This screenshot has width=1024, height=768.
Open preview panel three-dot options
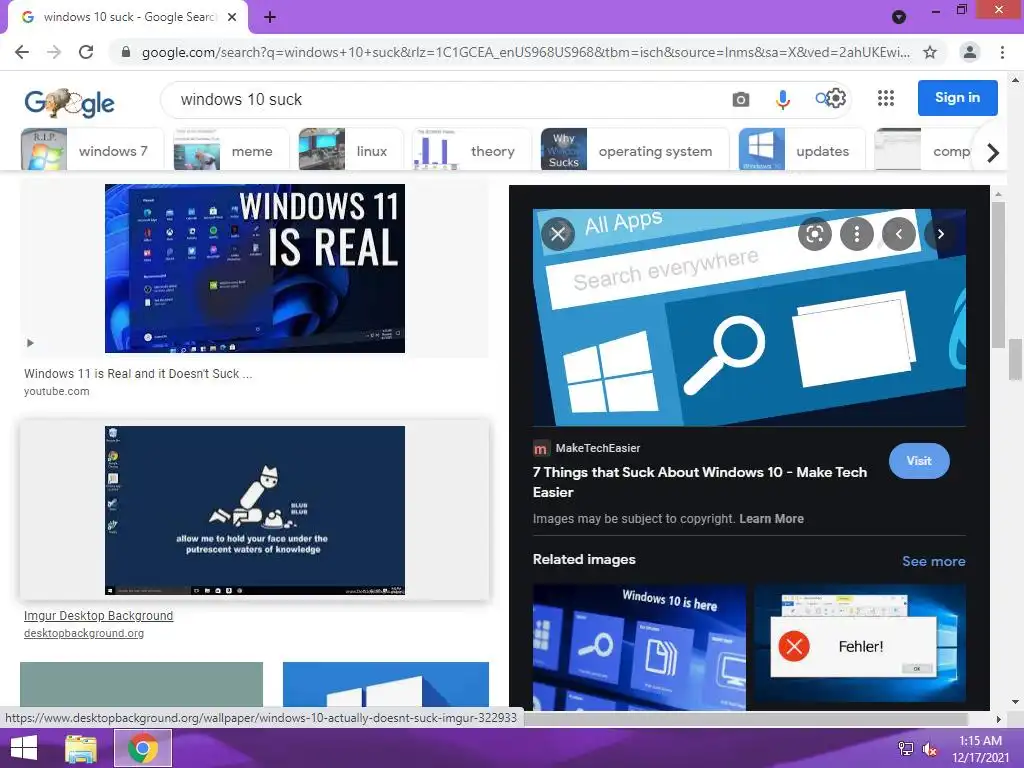(857, 234)
